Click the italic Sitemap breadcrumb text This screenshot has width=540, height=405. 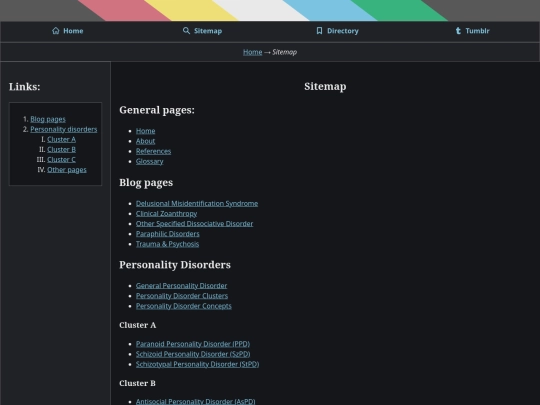pos(284,52)
